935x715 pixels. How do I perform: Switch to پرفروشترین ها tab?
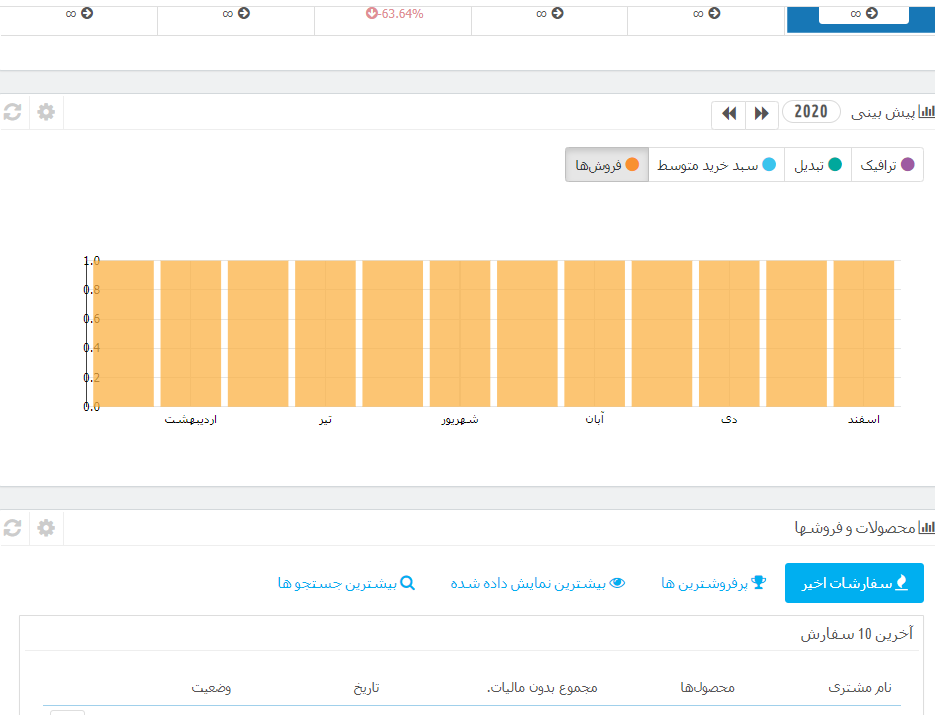[714, 583]
